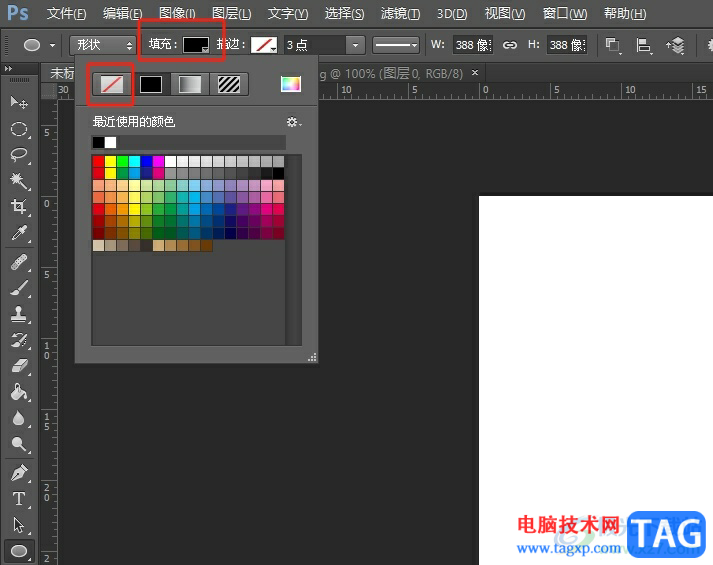This screenshot has height=565, width=713.
Task: Select the Move tool
Action: pyautogui.click(x=19, y=102)
